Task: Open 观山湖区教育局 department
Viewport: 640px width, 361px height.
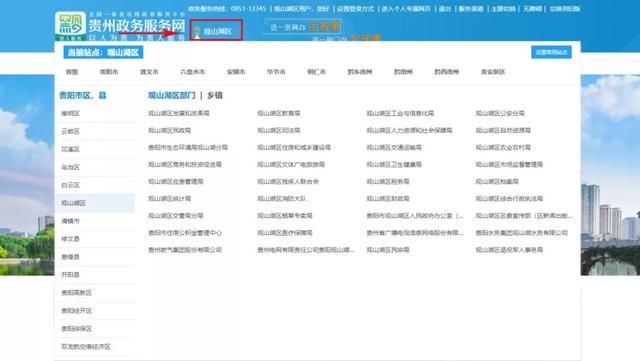Action: pyautogui.click(x=279, y=114)
